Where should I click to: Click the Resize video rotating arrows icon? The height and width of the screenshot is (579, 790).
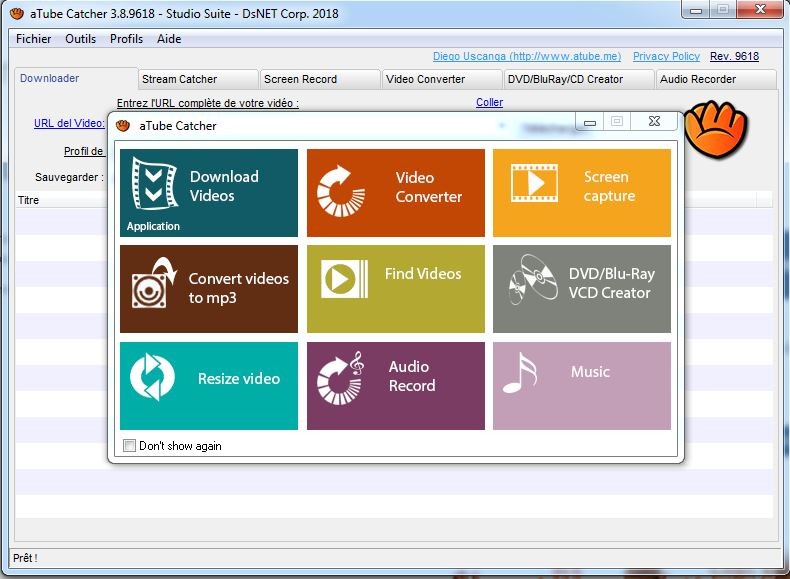click(152, 377)
